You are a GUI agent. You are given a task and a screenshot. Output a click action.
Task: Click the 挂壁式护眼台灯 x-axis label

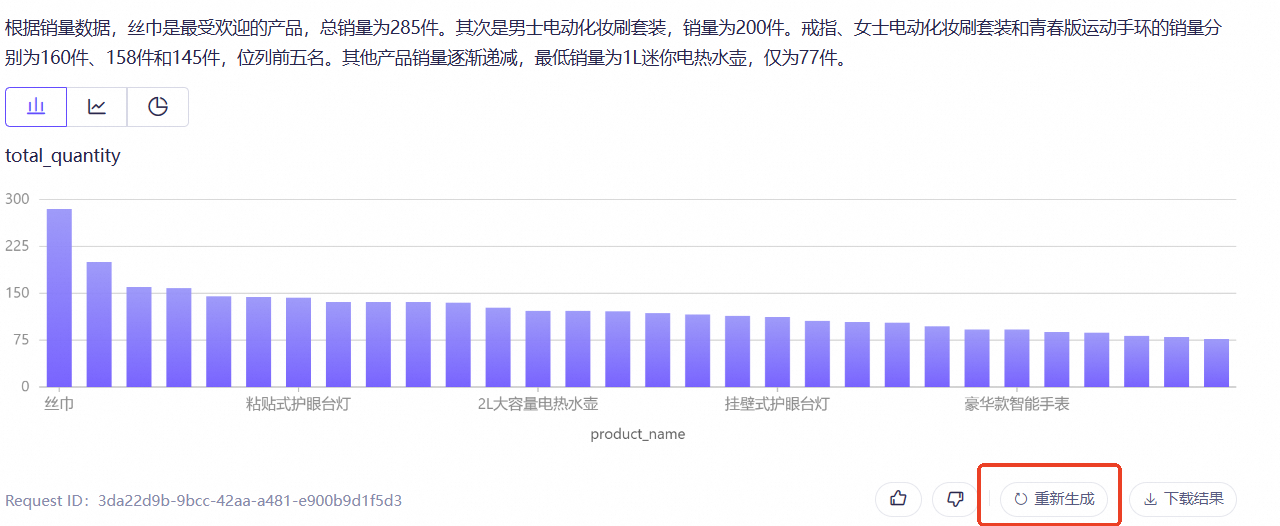(x=777, y=405)
